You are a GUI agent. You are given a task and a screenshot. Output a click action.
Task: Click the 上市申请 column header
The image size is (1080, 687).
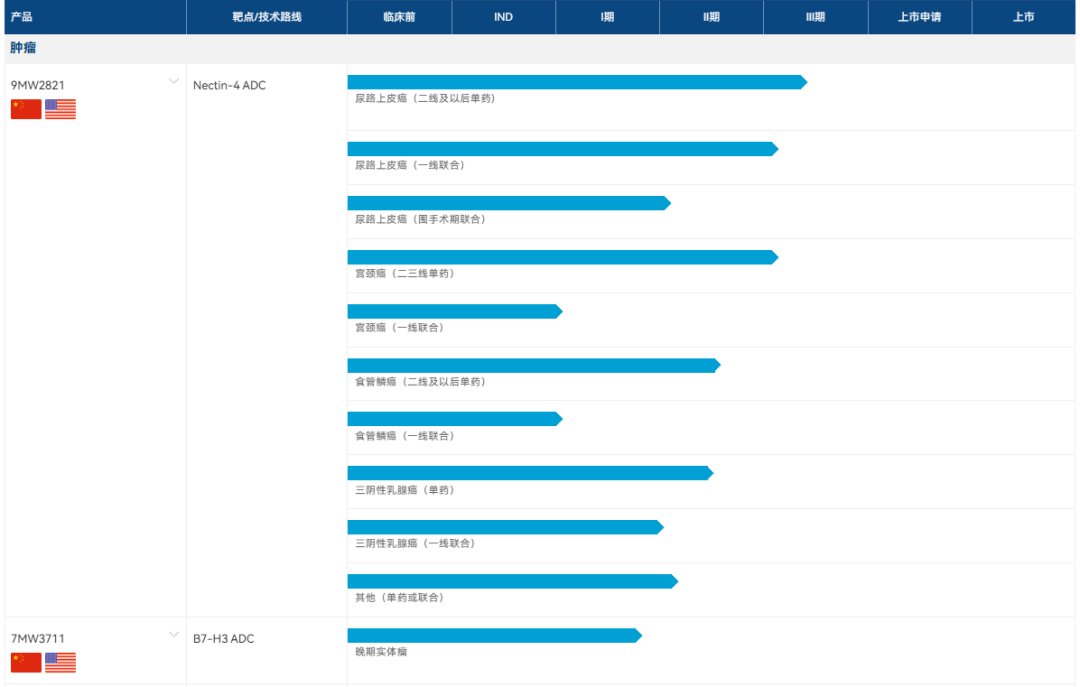click(920, 17)
